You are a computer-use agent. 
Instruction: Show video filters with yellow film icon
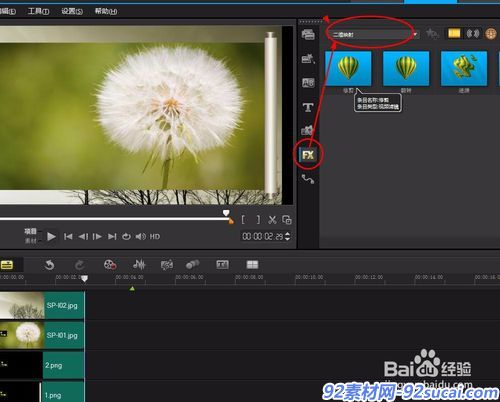(x=454, y=33)
